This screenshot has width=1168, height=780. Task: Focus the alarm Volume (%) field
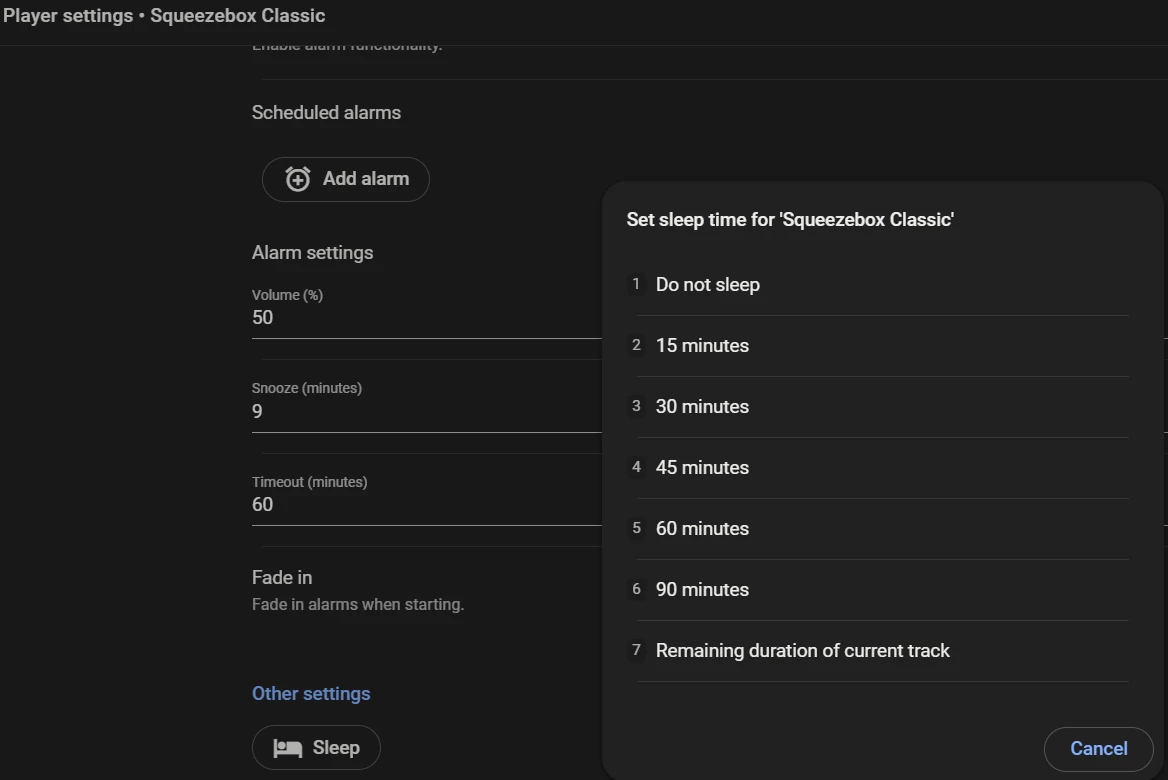click(x=420, y=318)
